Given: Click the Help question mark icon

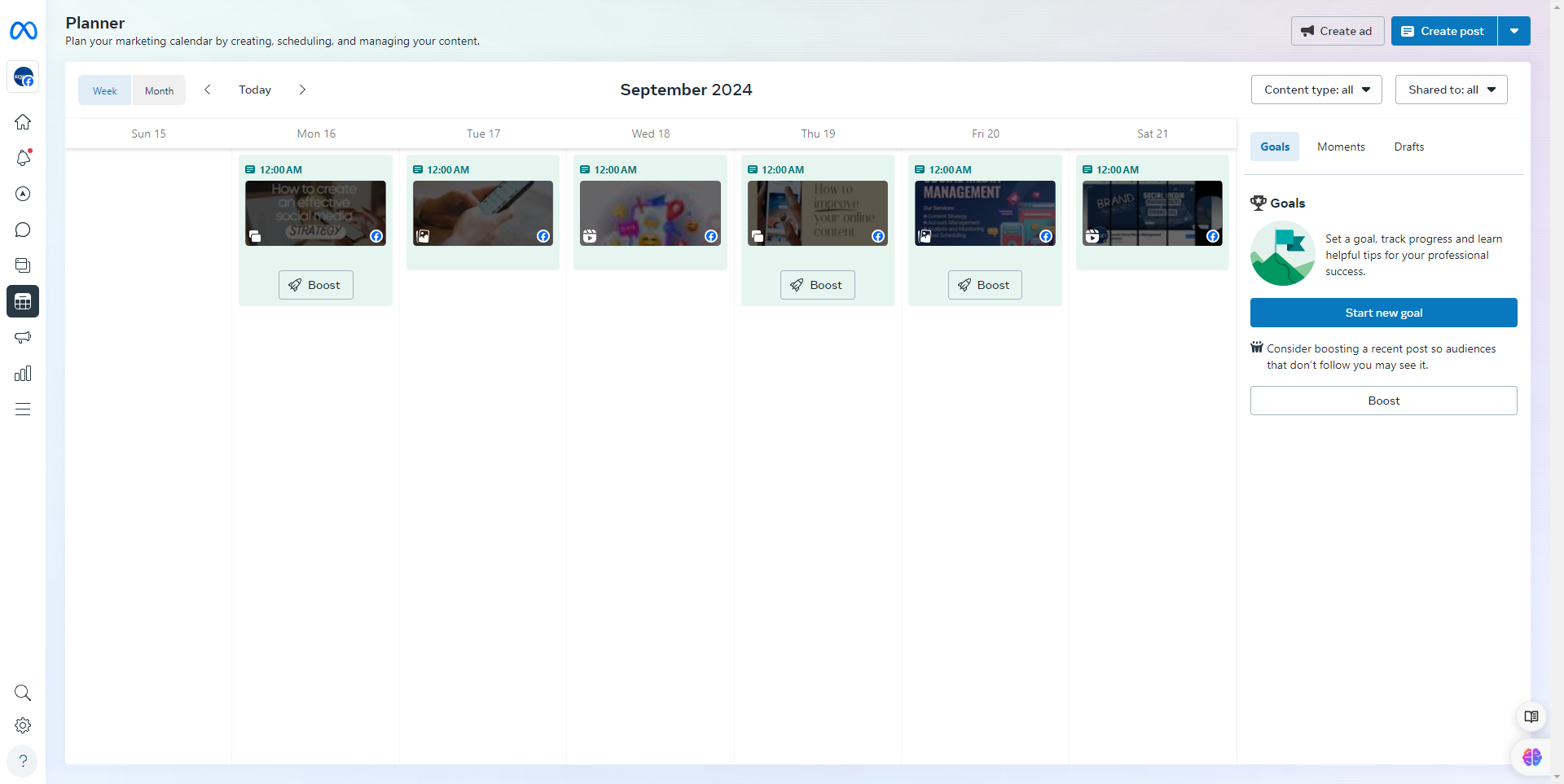Looking at the screenshot, I should point(23,761).
